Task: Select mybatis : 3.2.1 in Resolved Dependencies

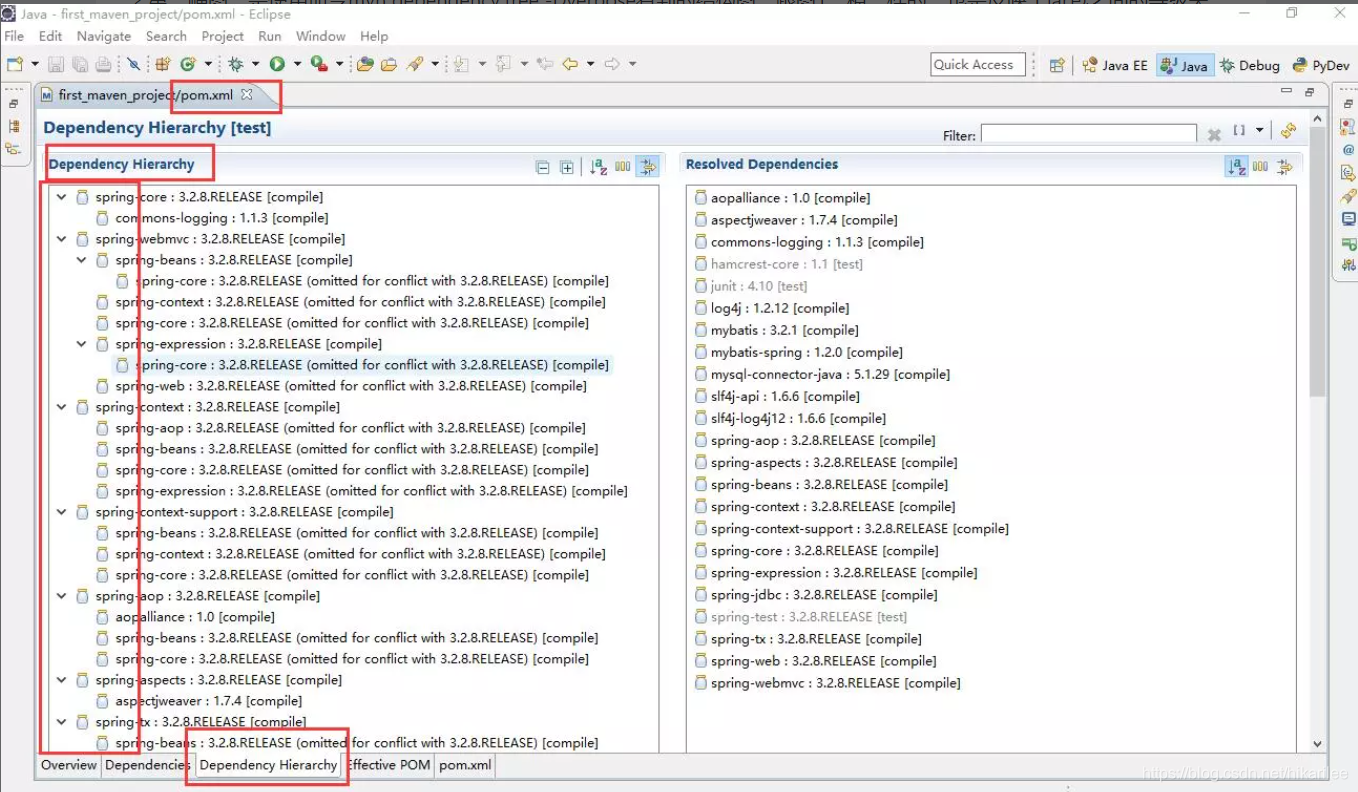Action: point(777,330)
